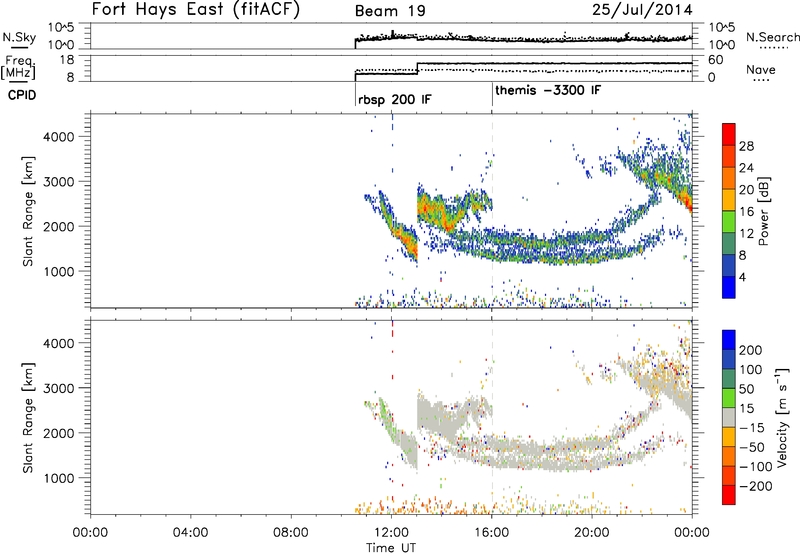Image resolution: width=800 pixels, height=554 pixels.
Task: Click the blue bottom segment of Power color bar
Action: [729, 287]
